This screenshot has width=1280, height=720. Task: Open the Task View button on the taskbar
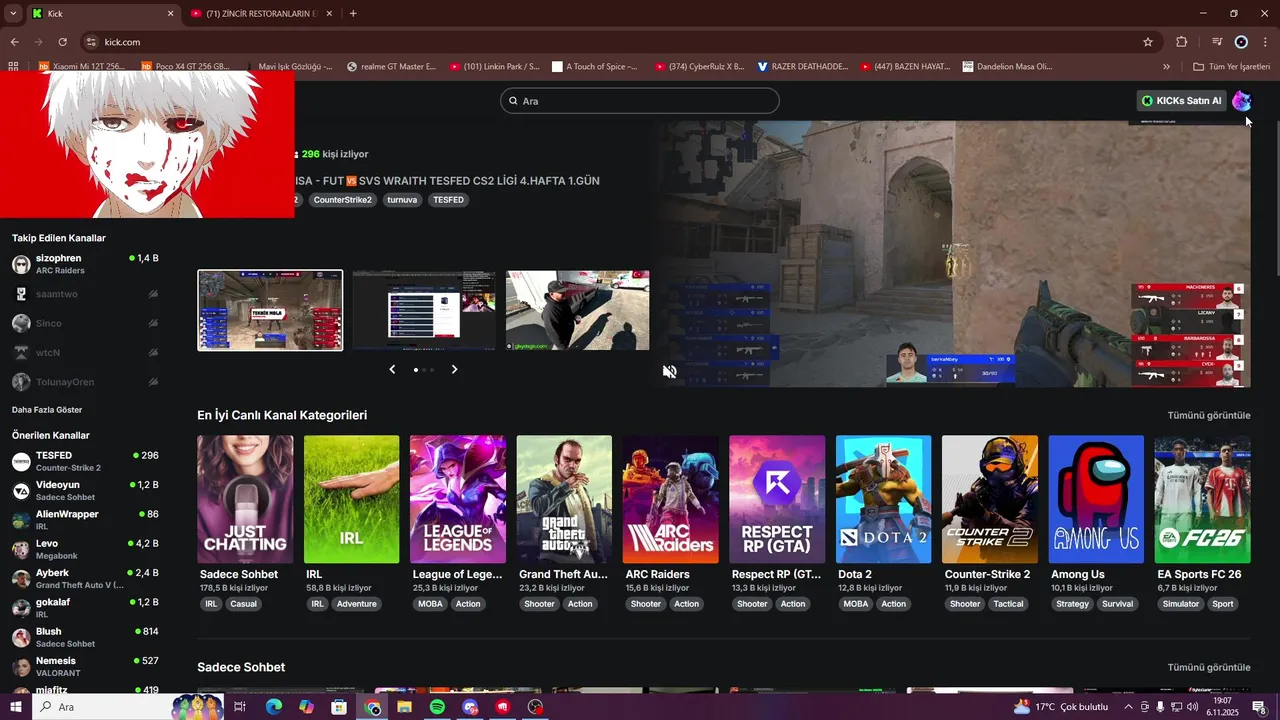click(x=240, y=707)
